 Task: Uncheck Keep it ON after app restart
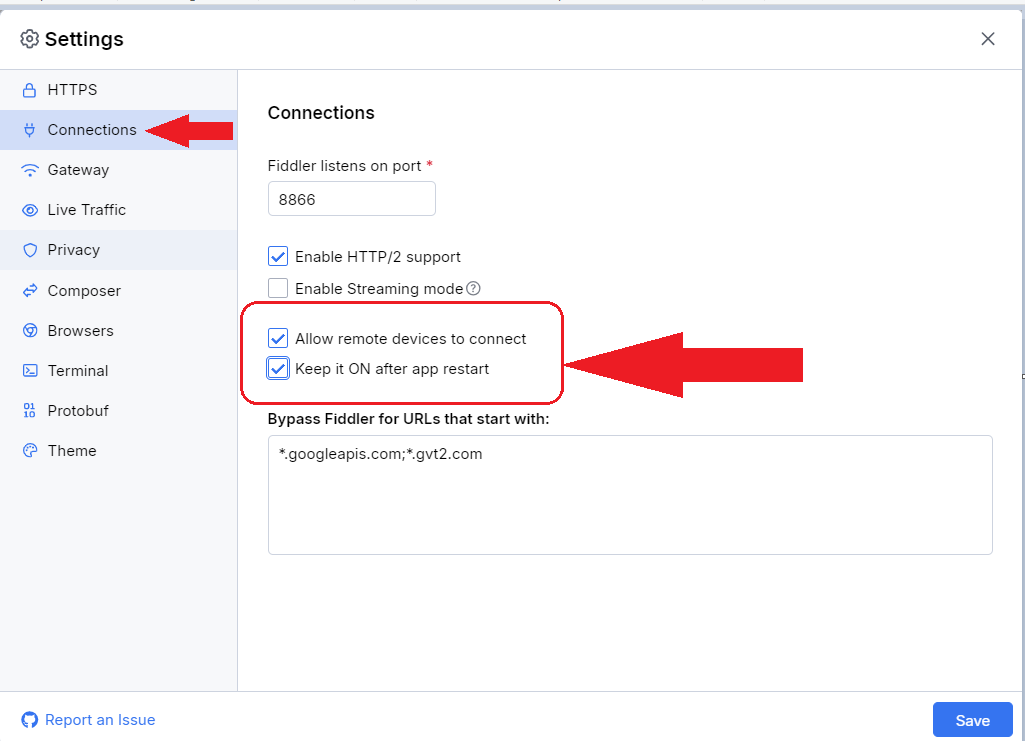point(278,369)
